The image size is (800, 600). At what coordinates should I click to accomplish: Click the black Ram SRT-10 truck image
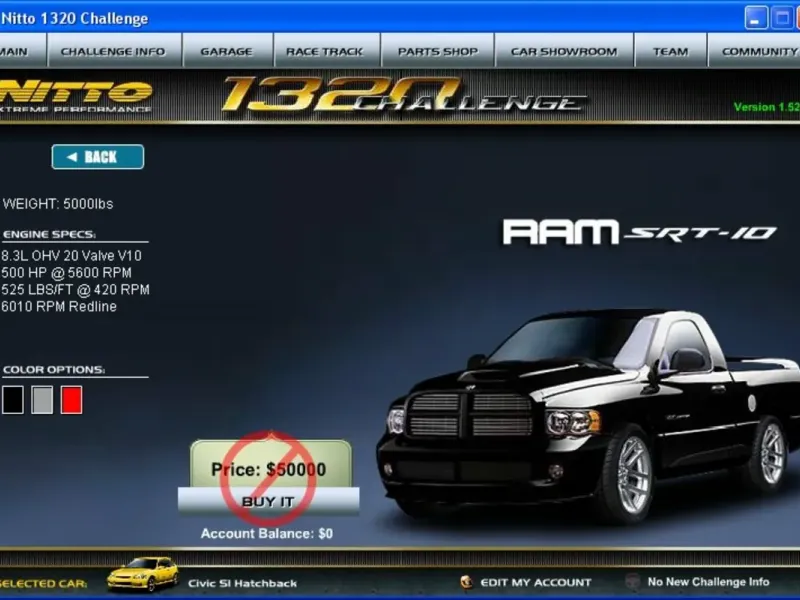click(x=588, y=416)
